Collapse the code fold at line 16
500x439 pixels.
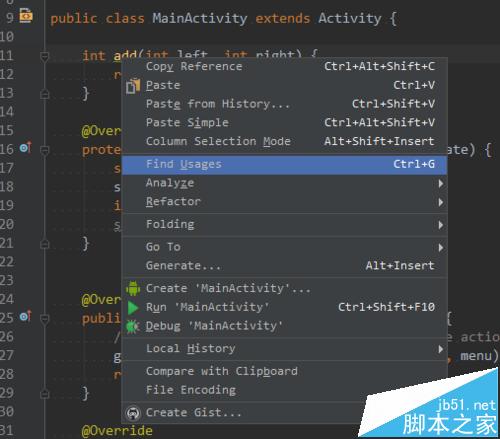44,150
